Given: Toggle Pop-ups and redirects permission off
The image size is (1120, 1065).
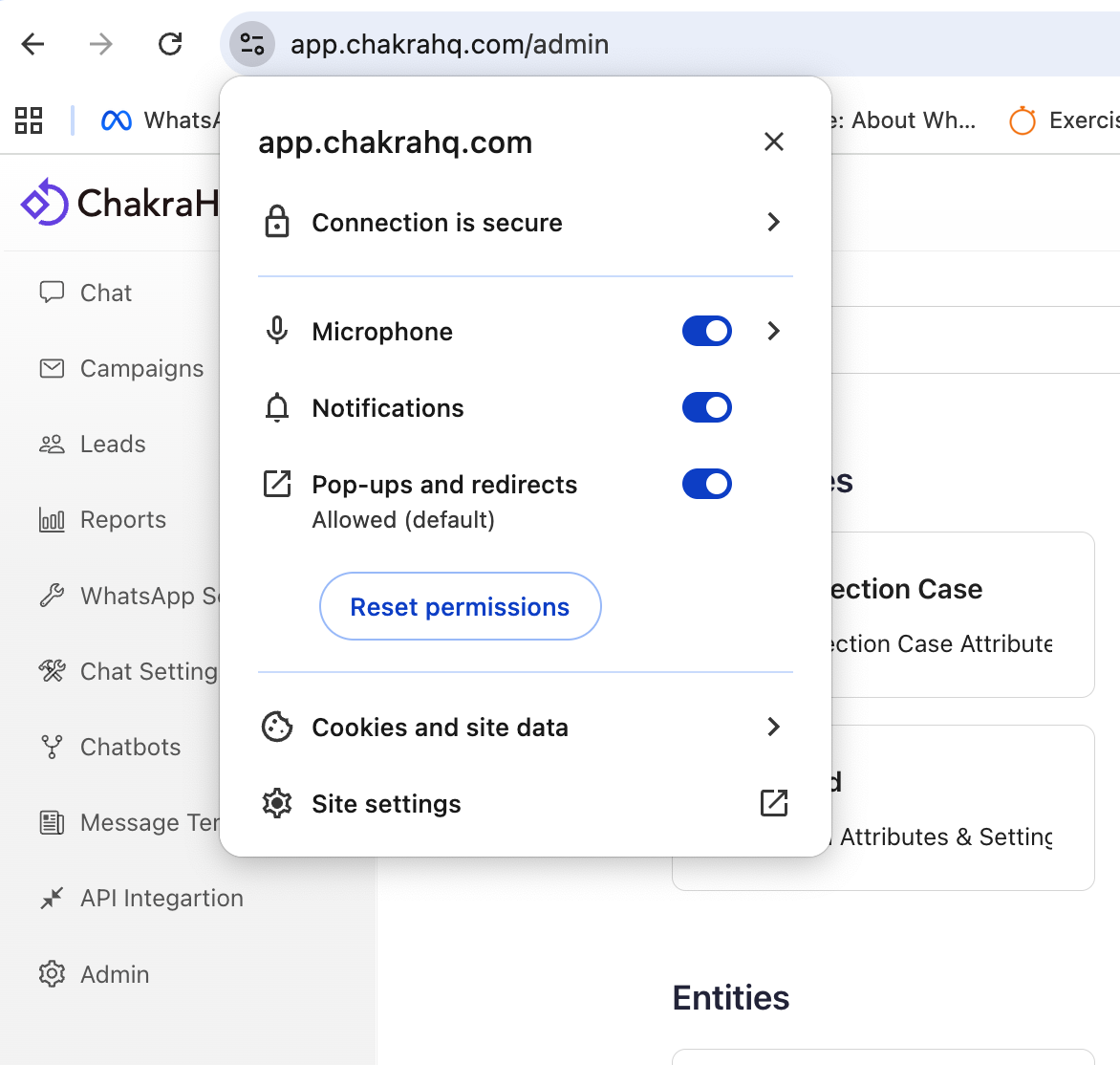Looking at the screenshot, I should pos(706,484).
